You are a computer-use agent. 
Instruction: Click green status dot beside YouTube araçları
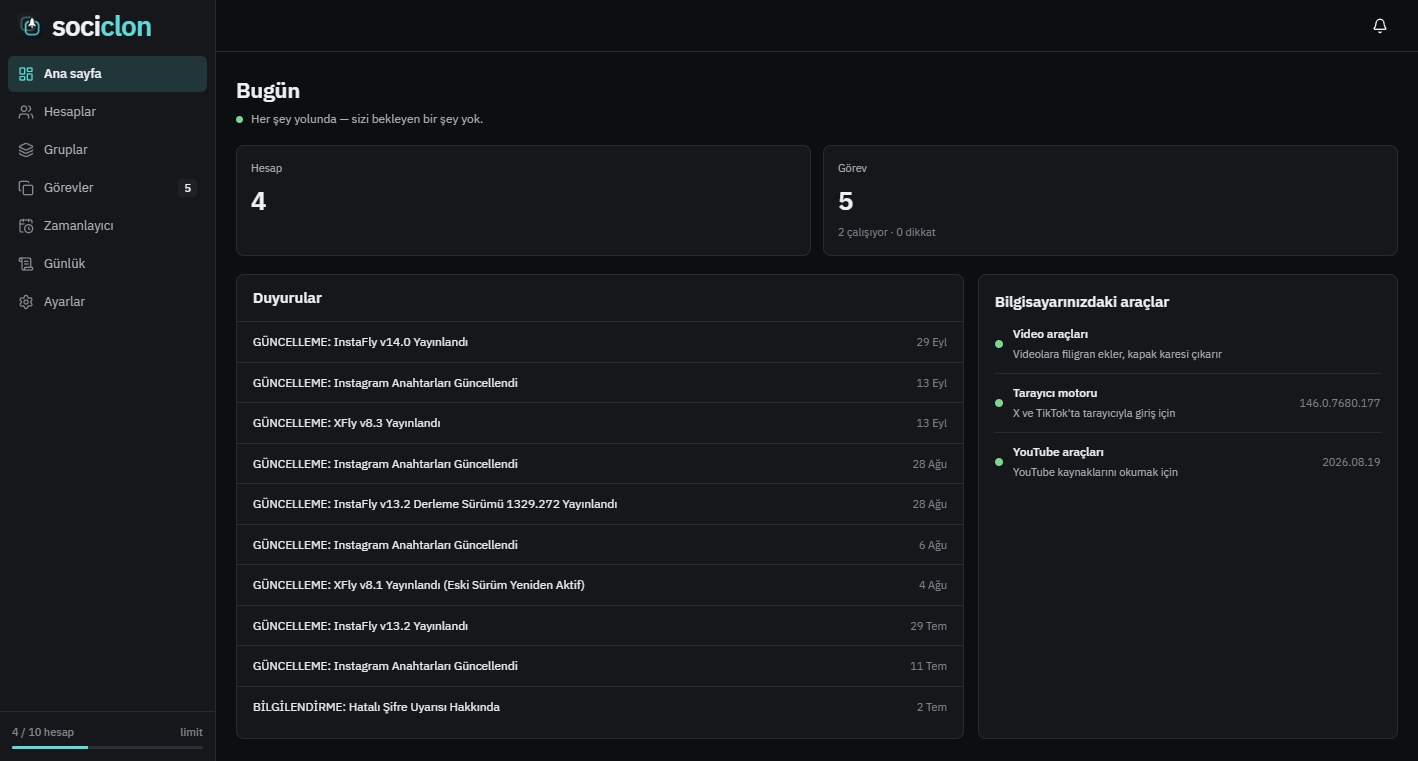click(999, 462)
